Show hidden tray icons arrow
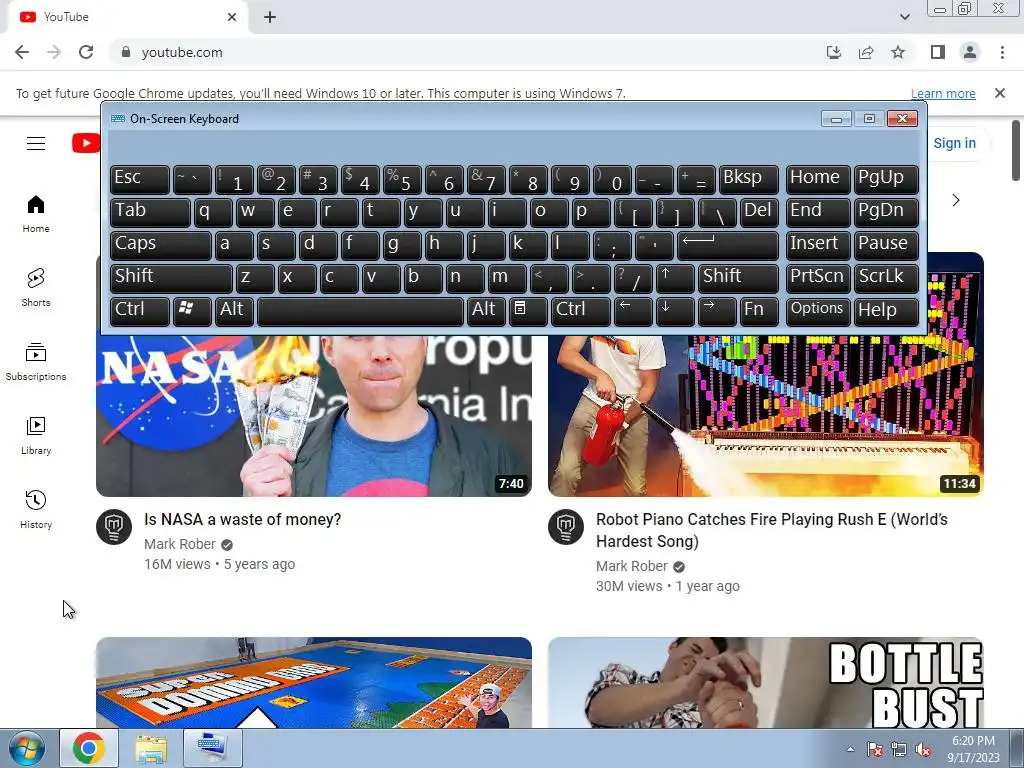 point(850,749)
